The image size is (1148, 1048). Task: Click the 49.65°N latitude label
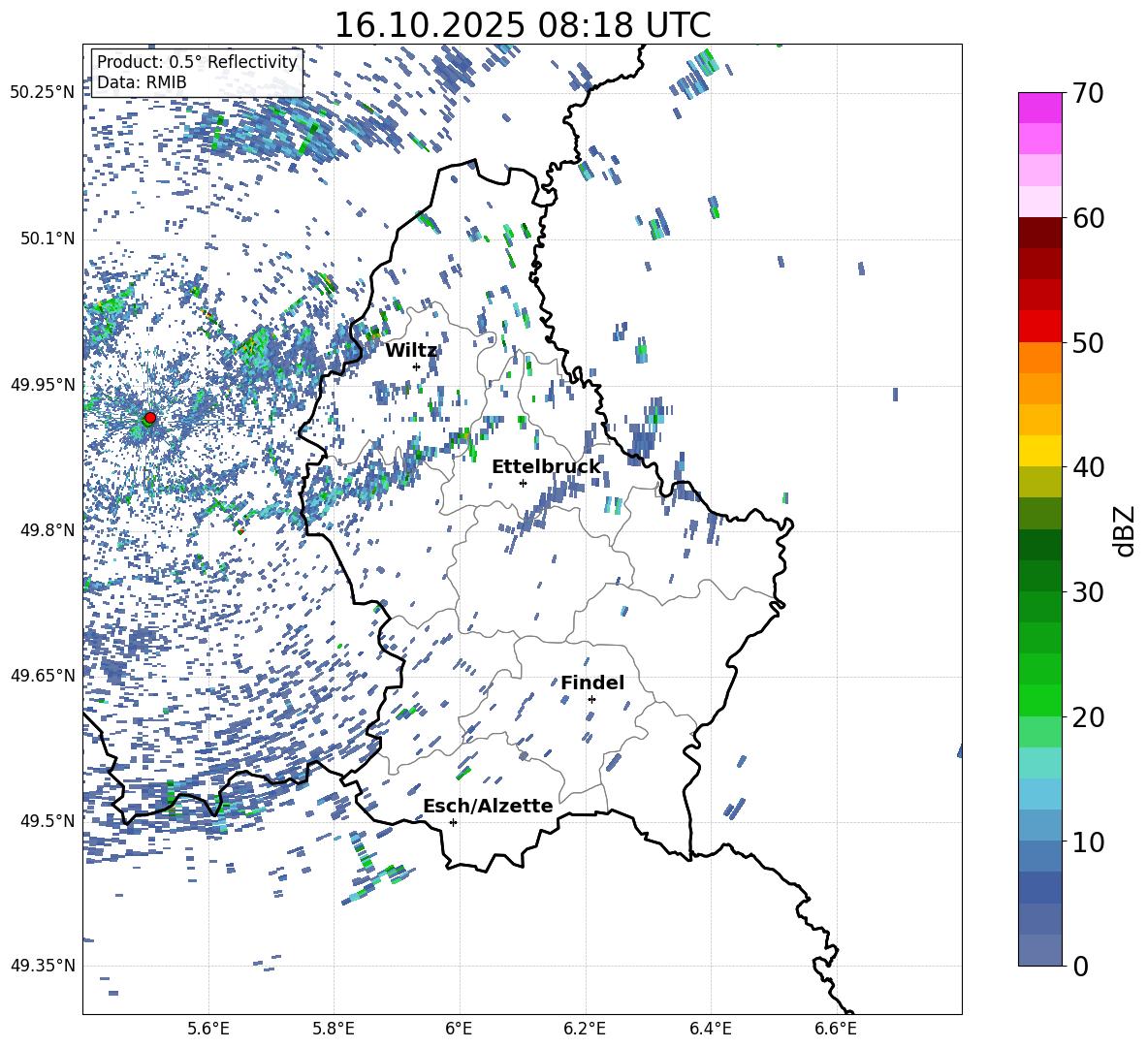43,675
